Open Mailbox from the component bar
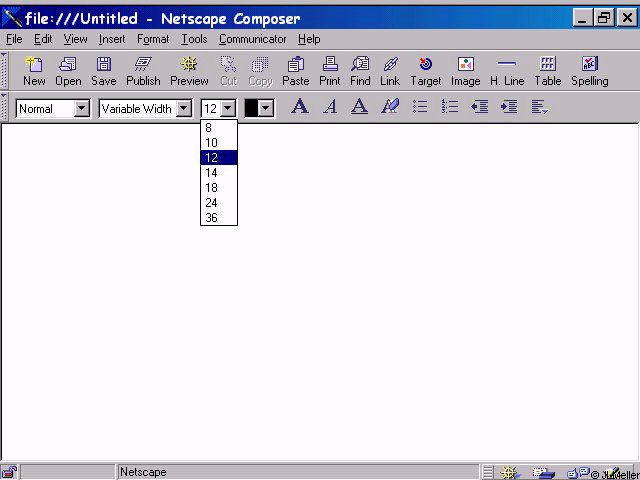Image resolution: width=640 pixels, height=480 pixels. pos(543,473)
